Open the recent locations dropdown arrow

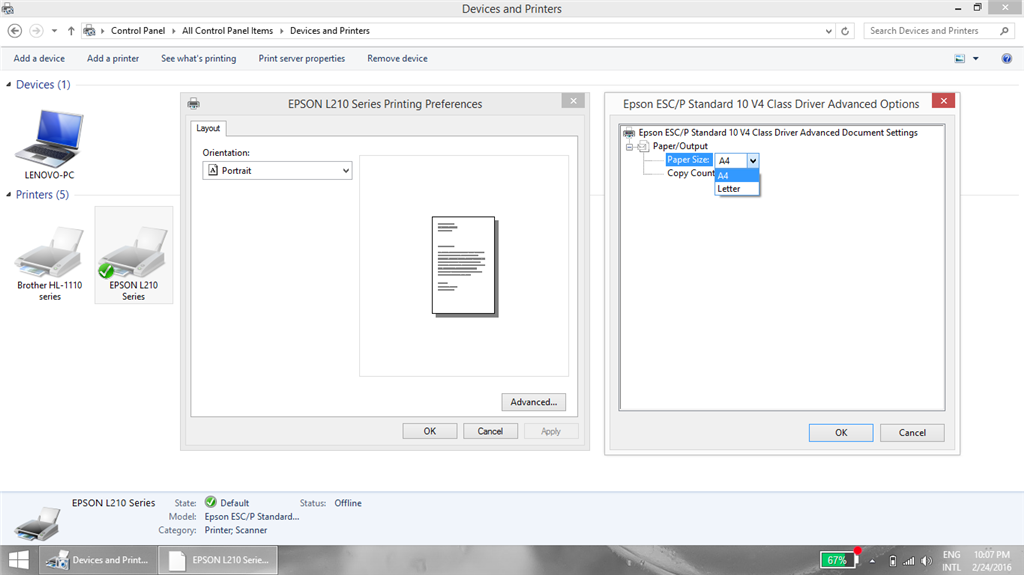tap(54, 31)
